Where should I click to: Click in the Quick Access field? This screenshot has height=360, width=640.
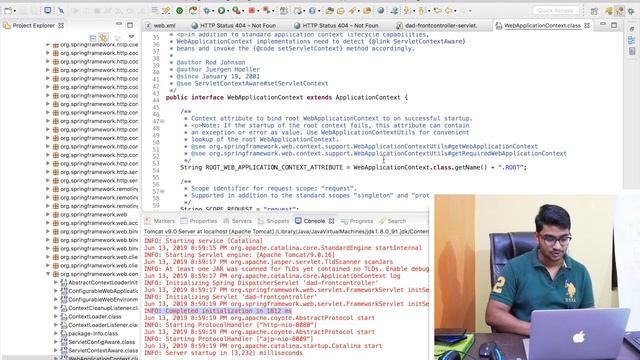[556, 11]
